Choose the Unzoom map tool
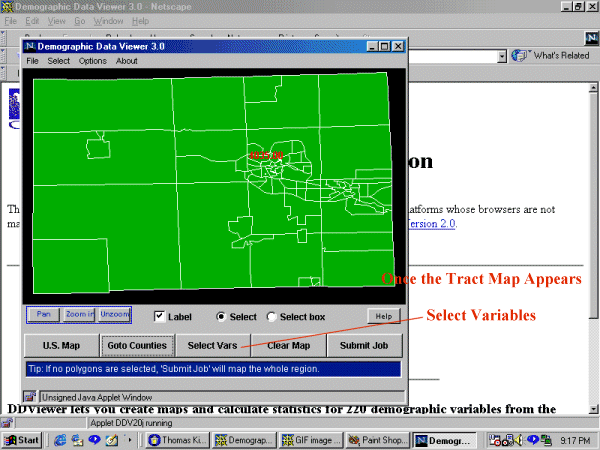This screenshot has width=600, height=450. click(113, 315)
